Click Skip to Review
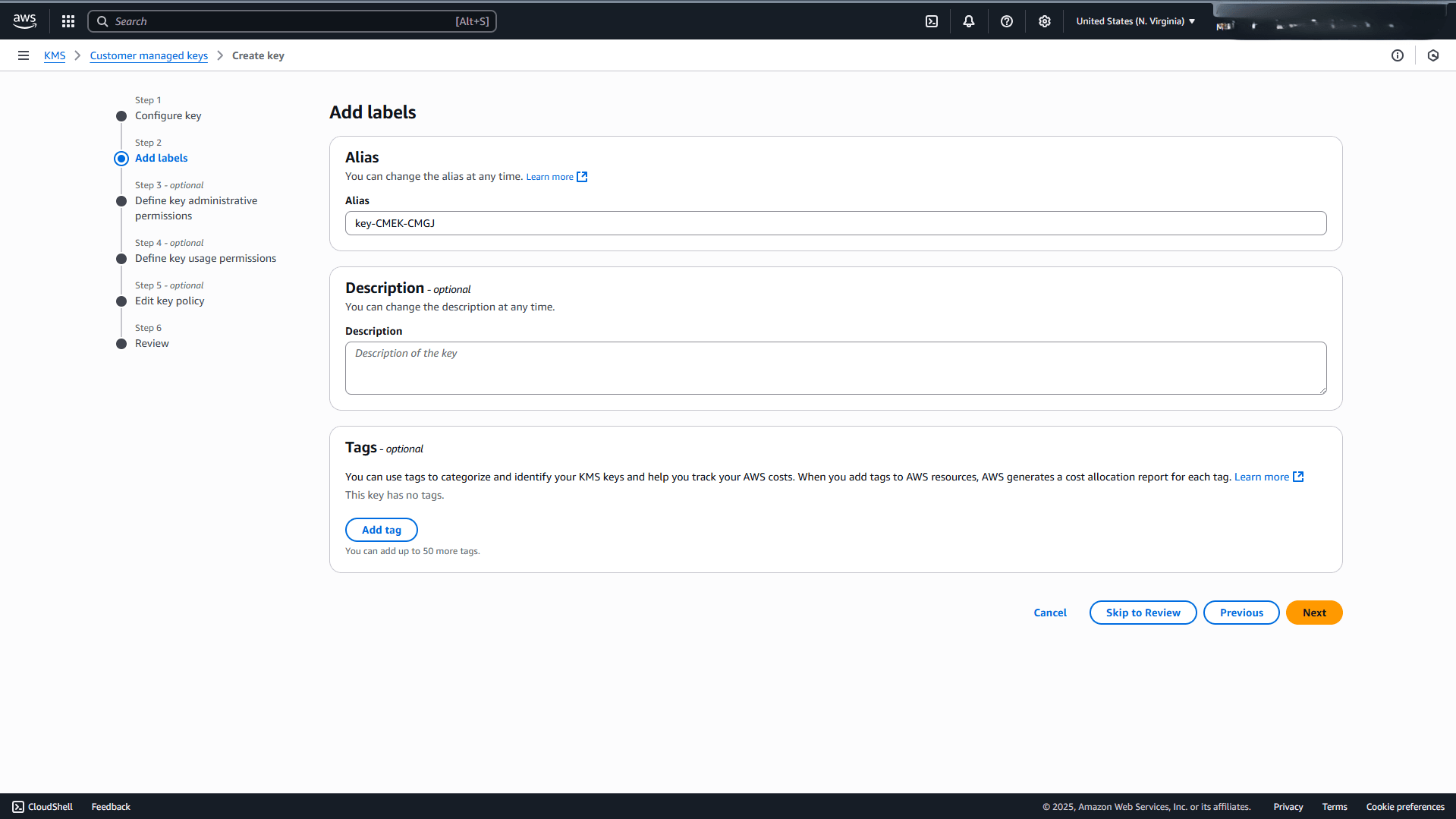1456x819 pixels. click(x=1143, y=613)
